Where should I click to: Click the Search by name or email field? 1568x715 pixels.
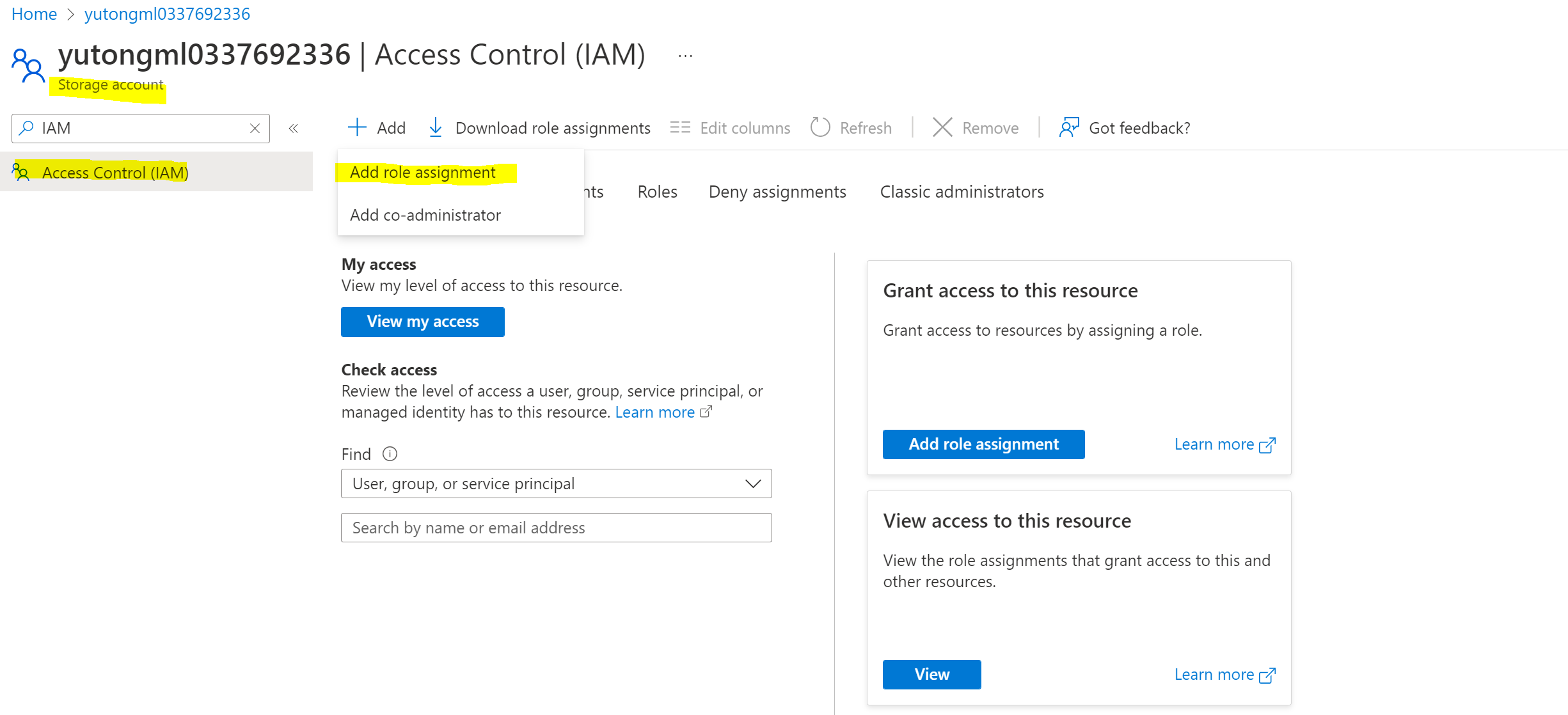click(556, 528)
